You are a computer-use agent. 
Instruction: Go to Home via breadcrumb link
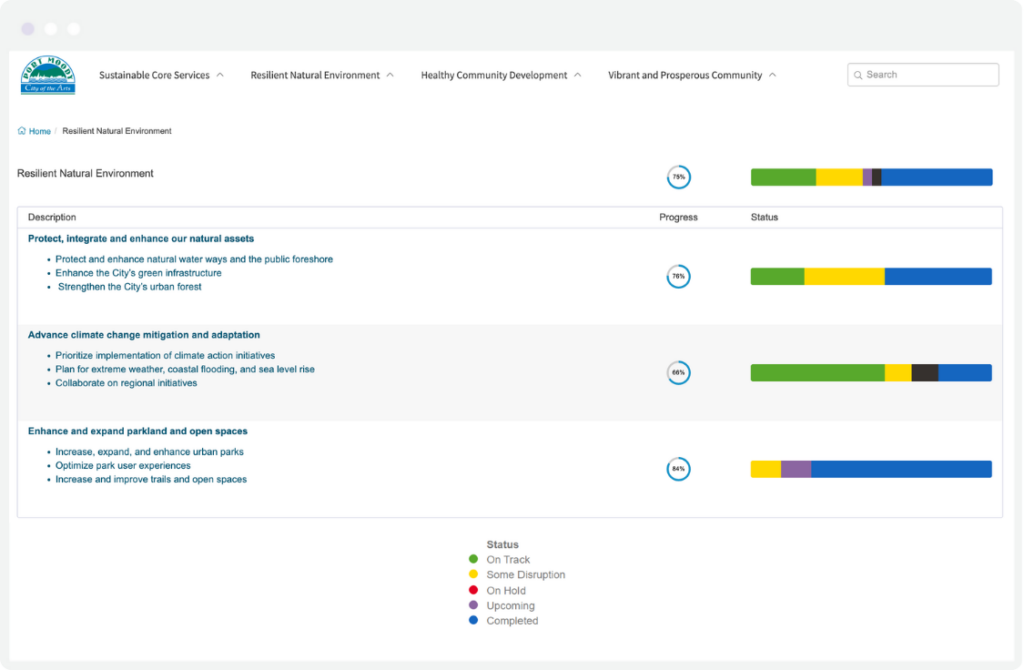tap(39, 131)
